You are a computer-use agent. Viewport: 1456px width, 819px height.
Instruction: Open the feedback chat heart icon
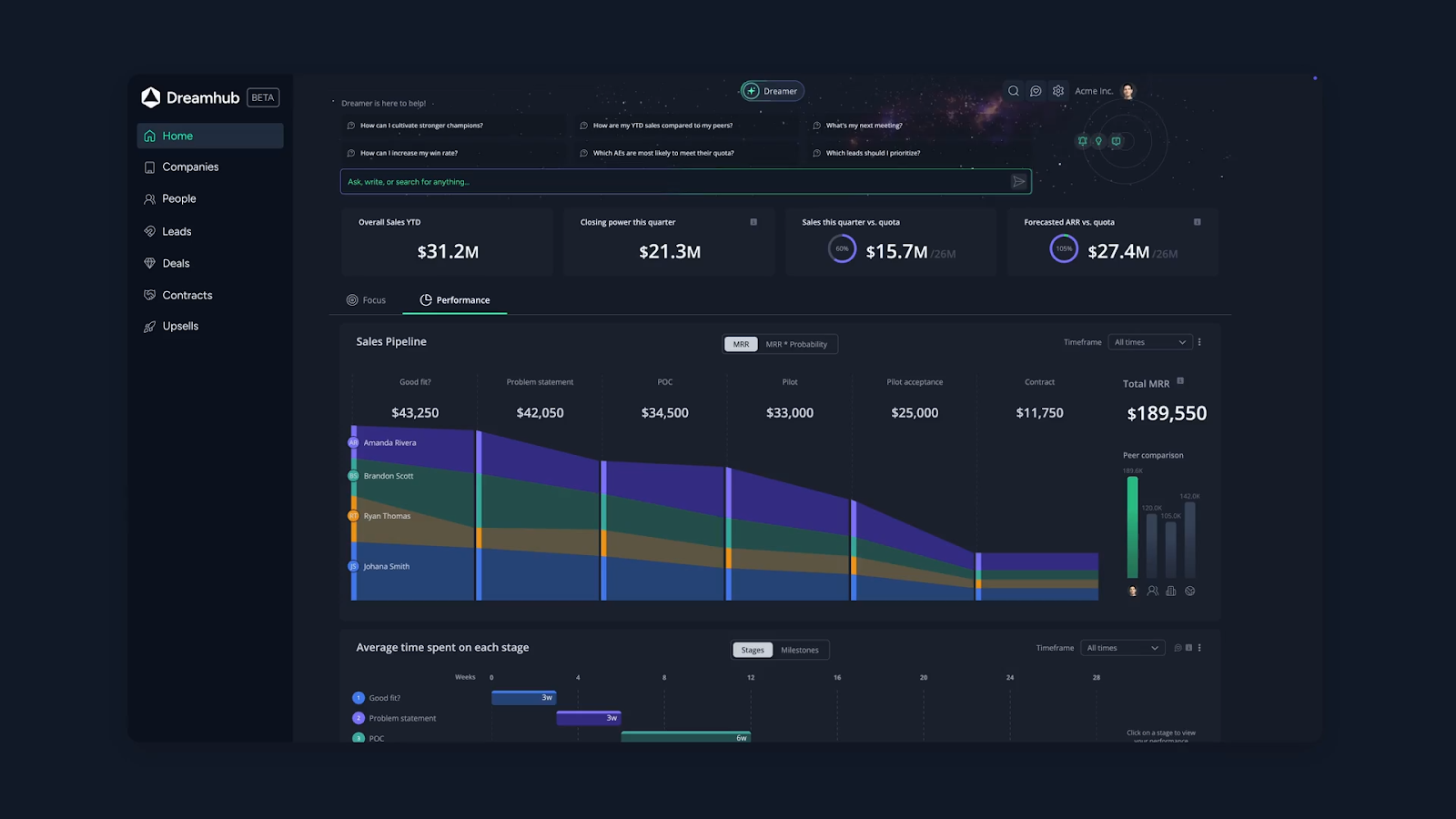1036,91
